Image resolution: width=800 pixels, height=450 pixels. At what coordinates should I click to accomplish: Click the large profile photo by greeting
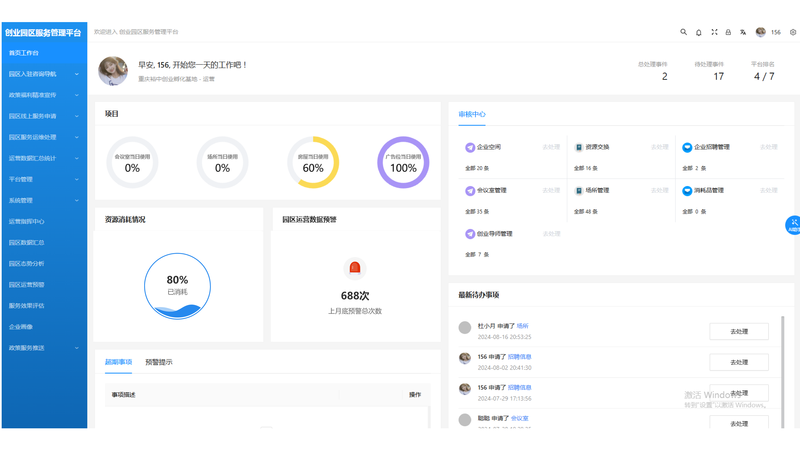(113, 71)
